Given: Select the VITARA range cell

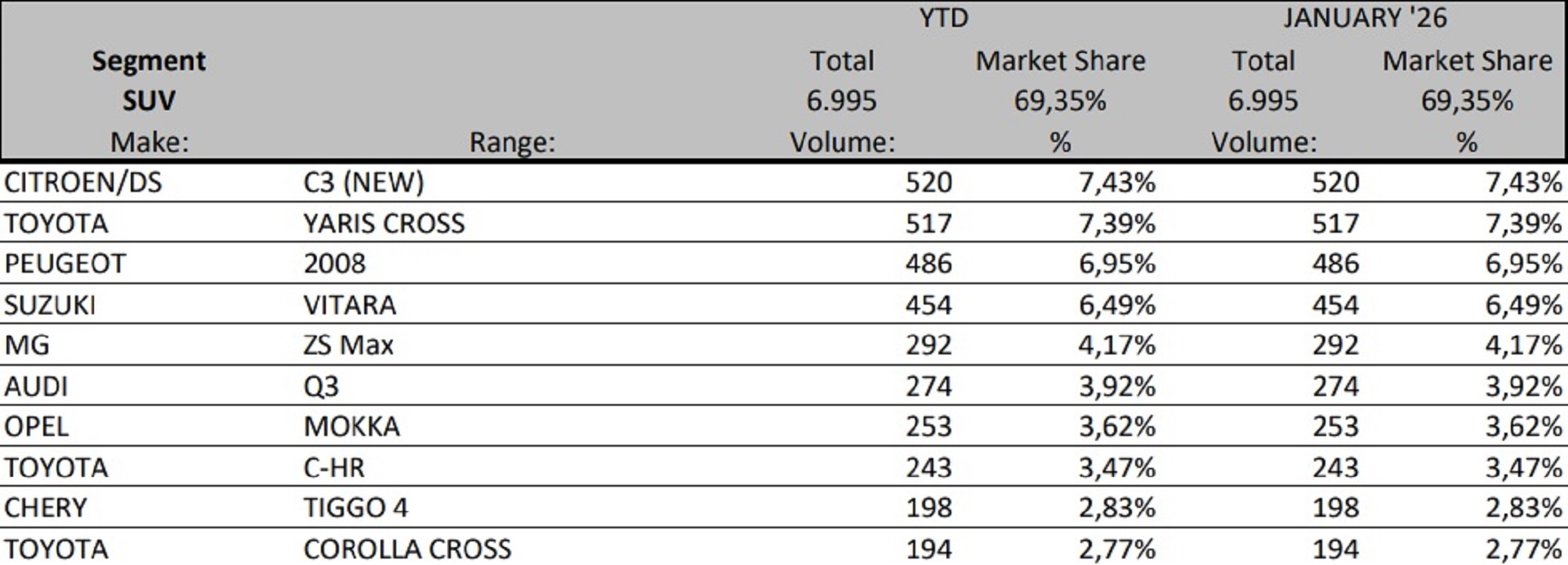Looking at the screenshot, I should pos(350,305).
